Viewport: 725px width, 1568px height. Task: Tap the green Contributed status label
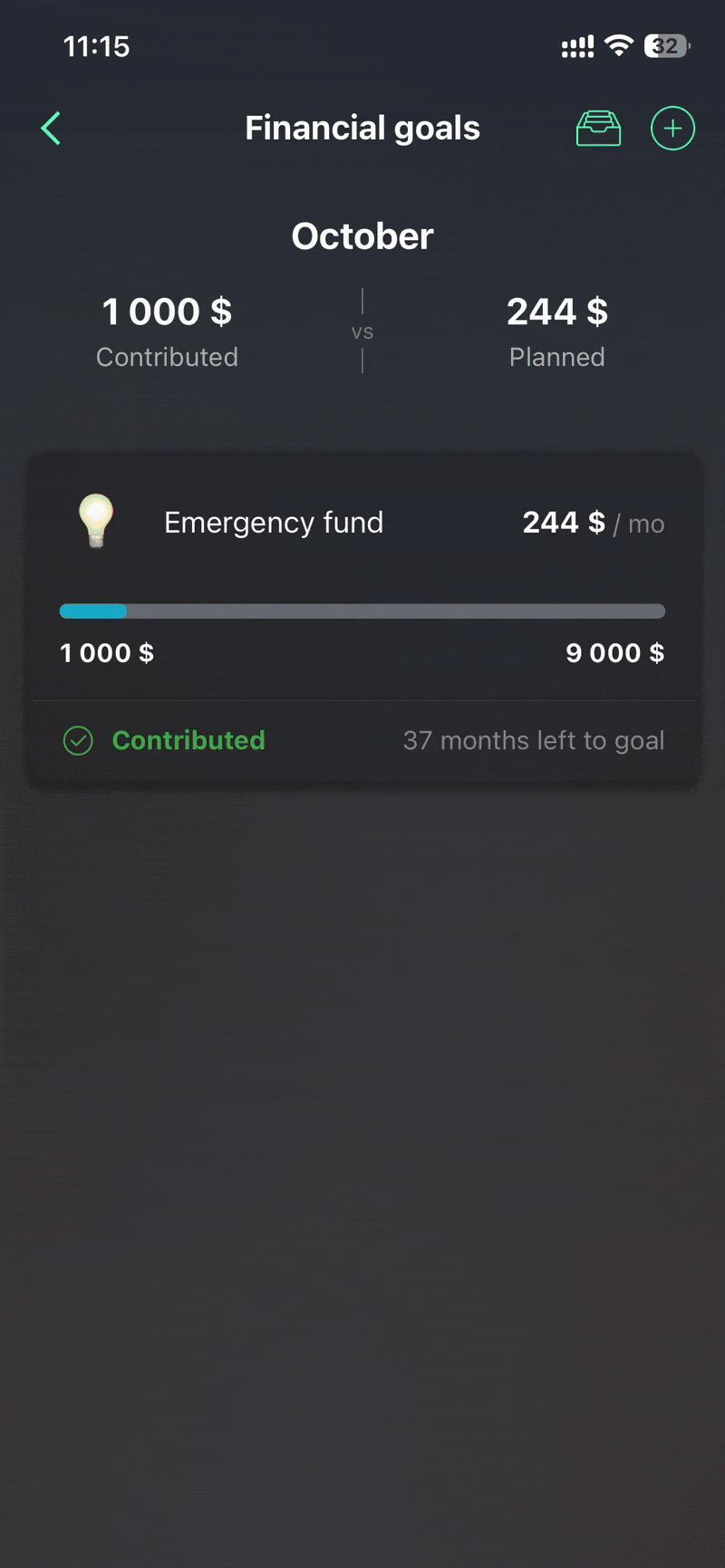(x=188, y=741)
